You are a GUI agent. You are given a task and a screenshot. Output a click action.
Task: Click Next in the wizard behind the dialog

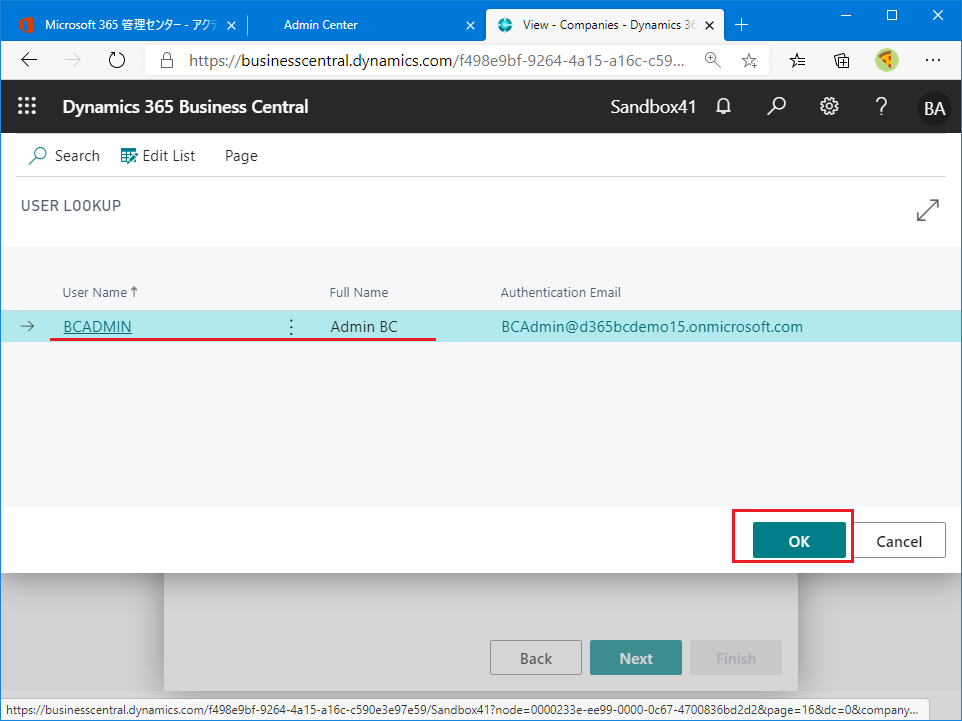(x=636, y=658)
